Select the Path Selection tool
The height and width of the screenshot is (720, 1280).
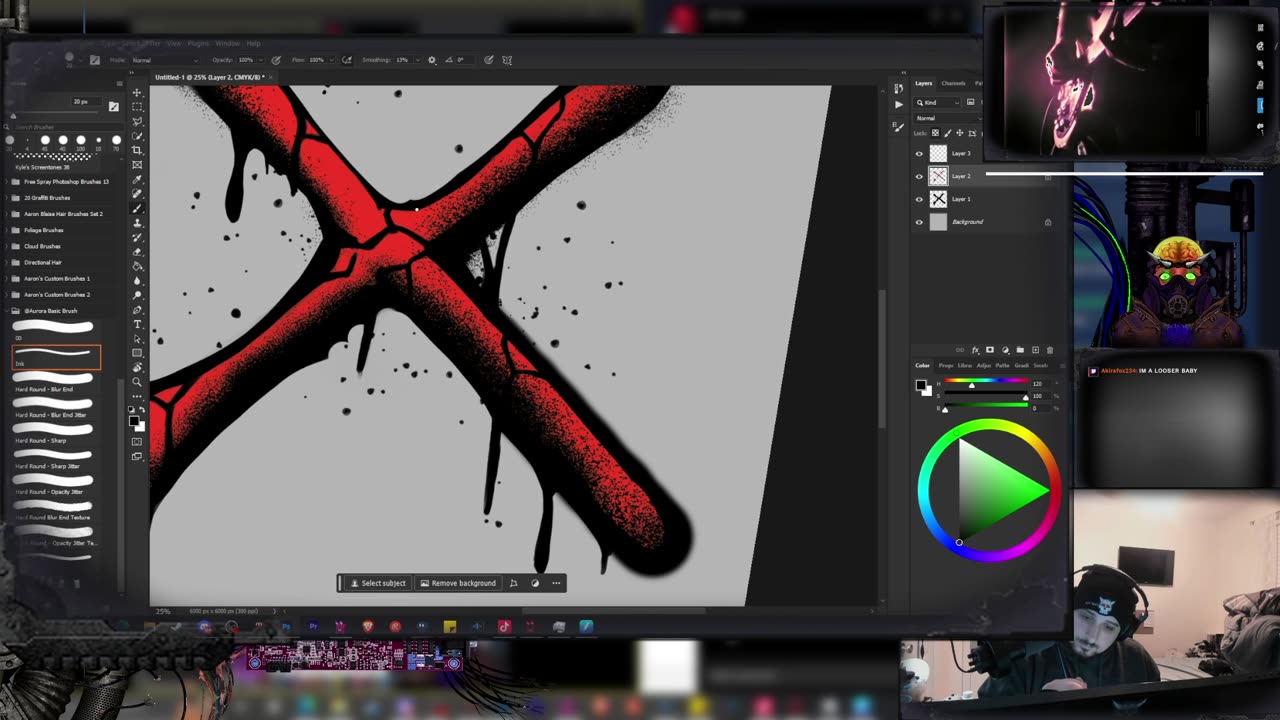pos(138,339)
